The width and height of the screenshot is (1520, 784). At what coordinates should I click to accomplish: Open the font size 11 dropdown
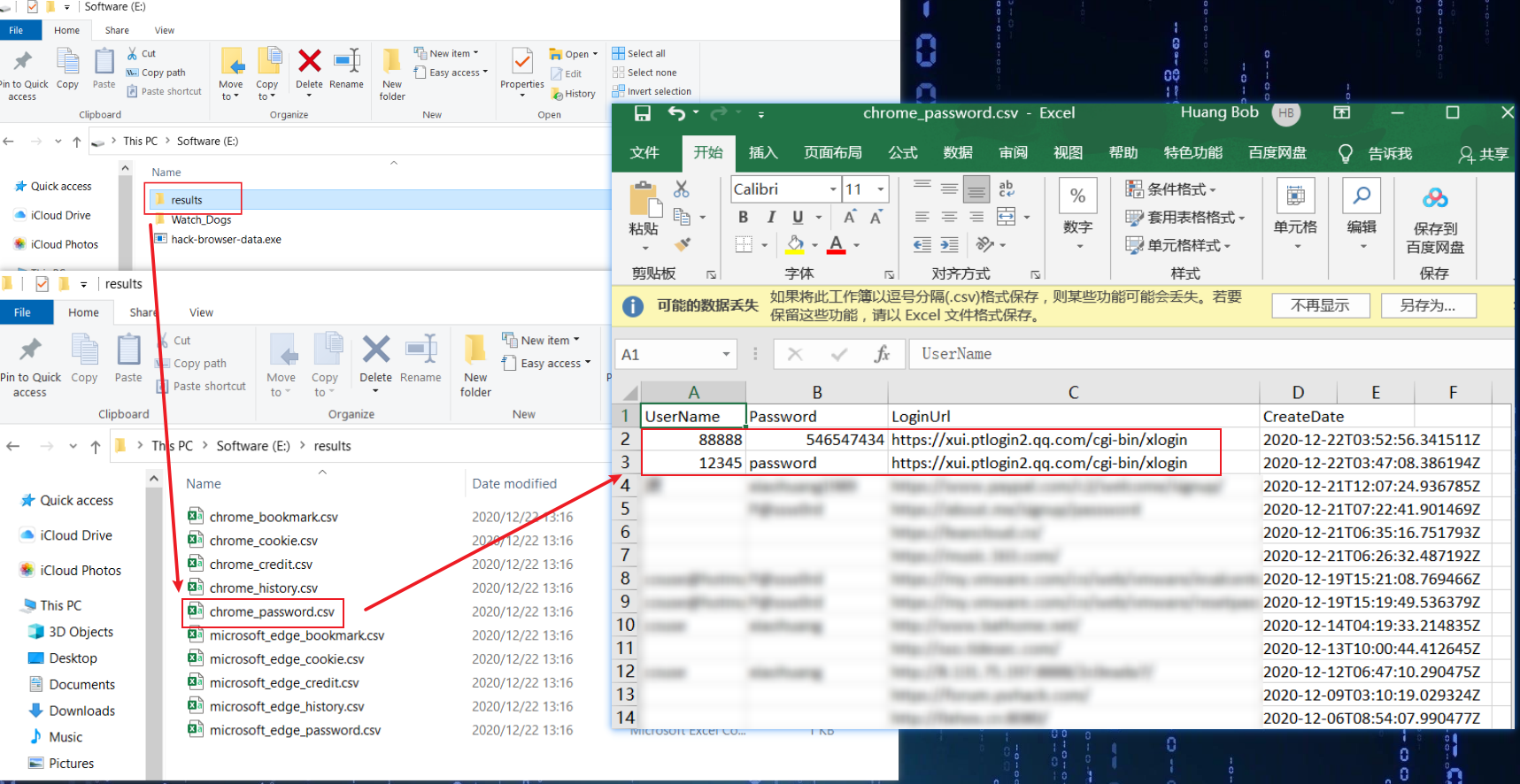point(880,189)
